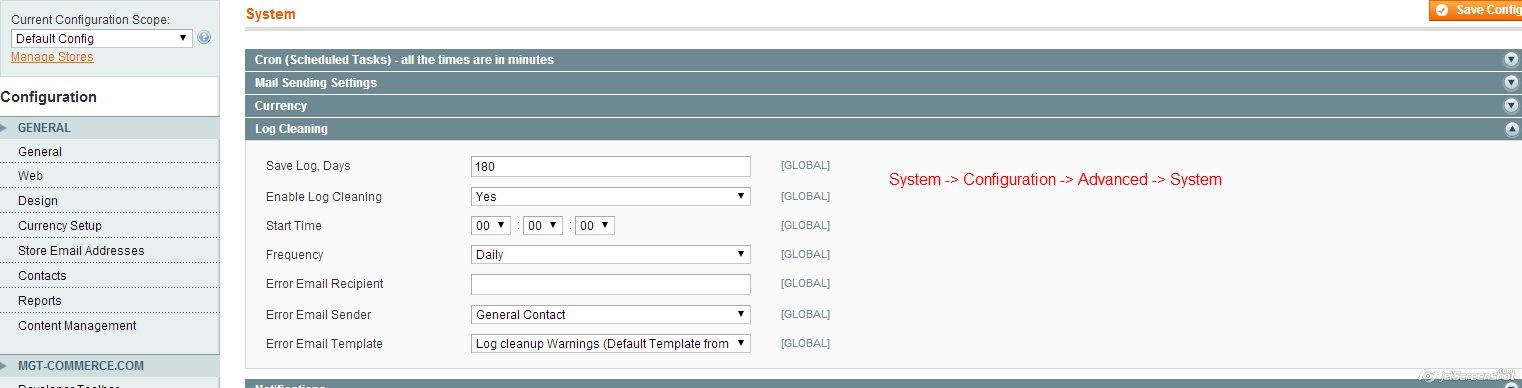The height and width of the screenshot is (388, 1522).
Task: Open the Currency Setup tab
Action: (109, 226)
